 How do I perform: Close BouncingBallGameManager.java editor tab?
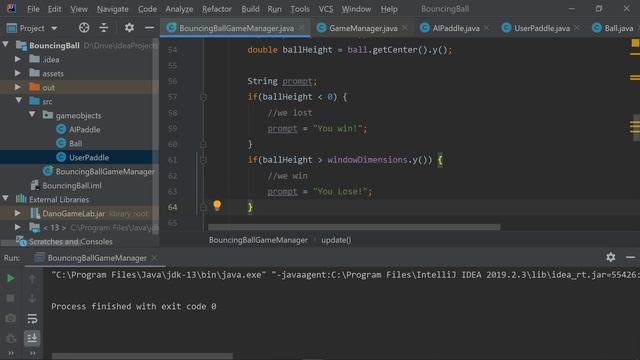pos(301,28)
